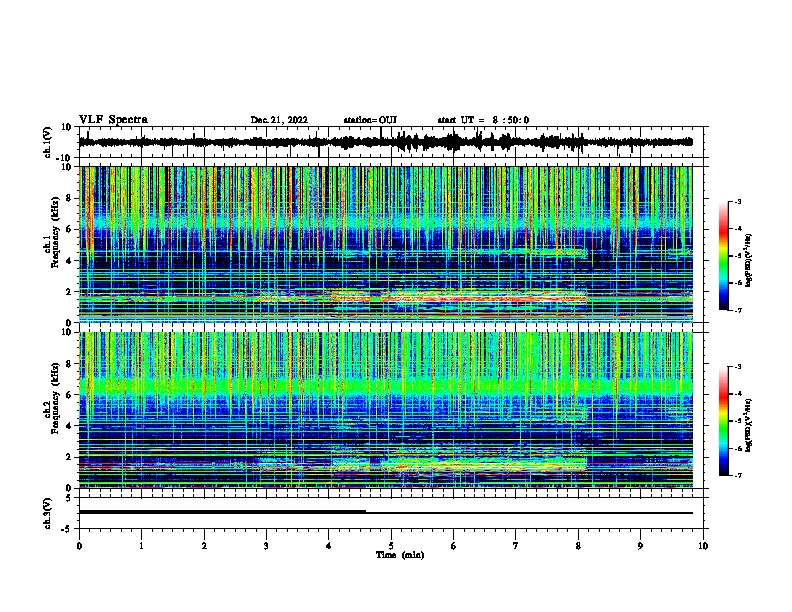Click the ch.2 spectrogram color scale bar

tap(724, 421)
